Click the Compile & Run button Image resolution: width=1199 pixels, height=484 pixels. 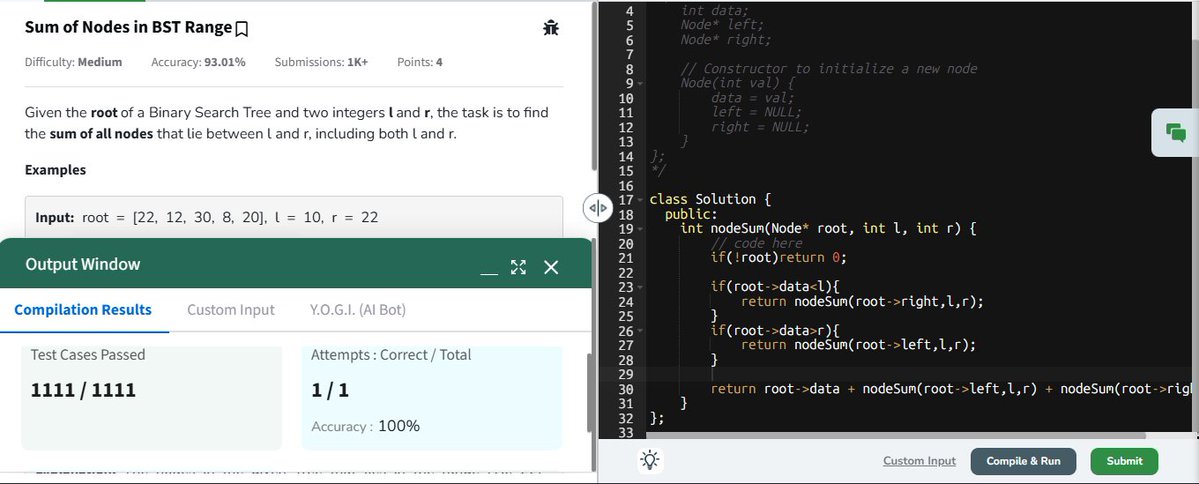pos(1023,461)
